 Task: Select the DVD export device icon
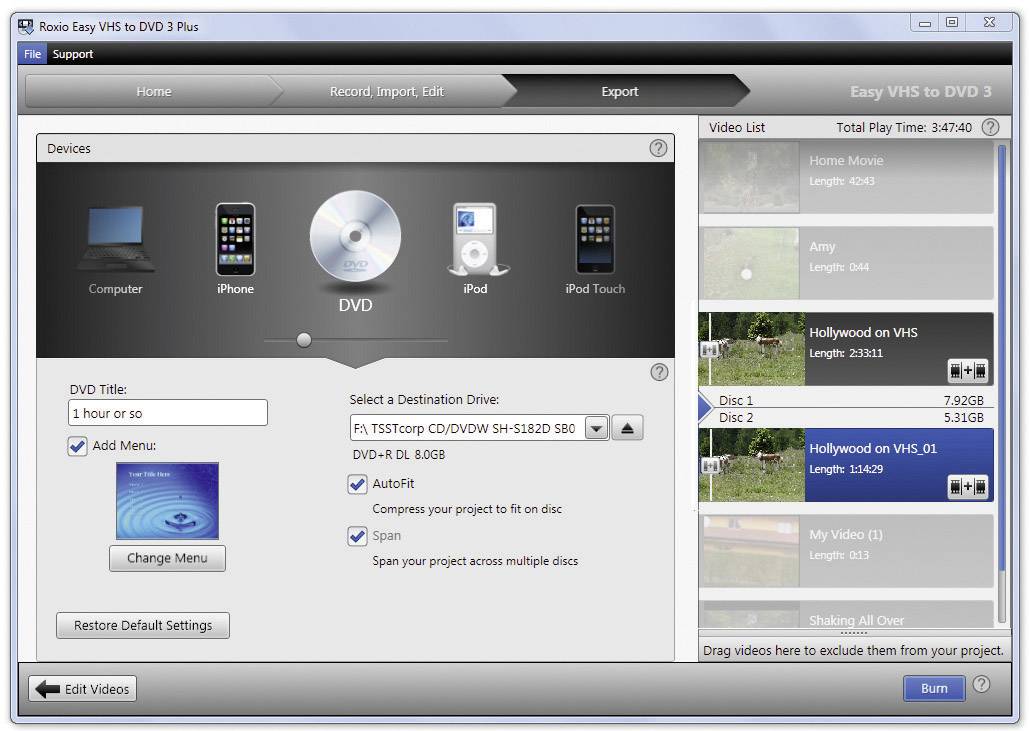(x=355, y=240)
